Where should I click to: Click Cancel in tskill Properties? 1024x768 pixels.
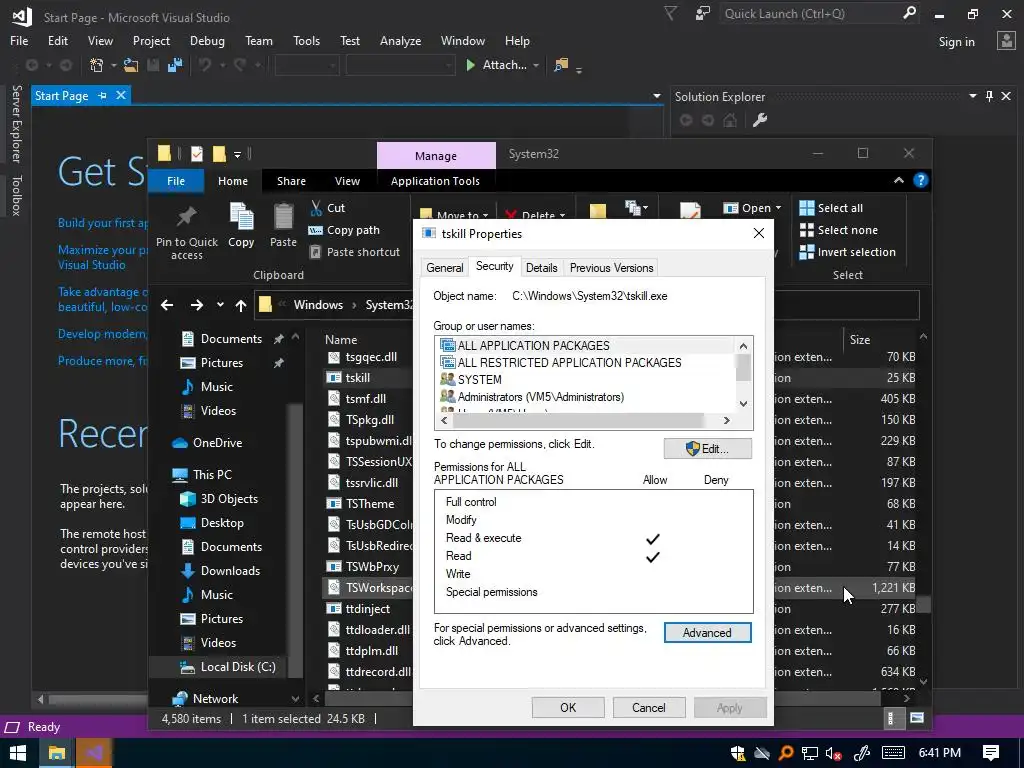[648, 708]
